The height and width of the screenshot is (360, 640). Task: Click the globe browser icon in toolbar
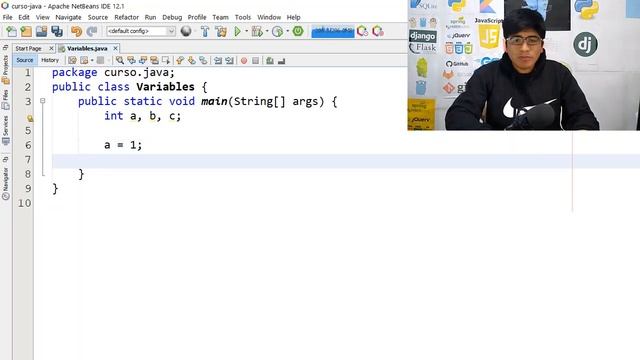186,31
